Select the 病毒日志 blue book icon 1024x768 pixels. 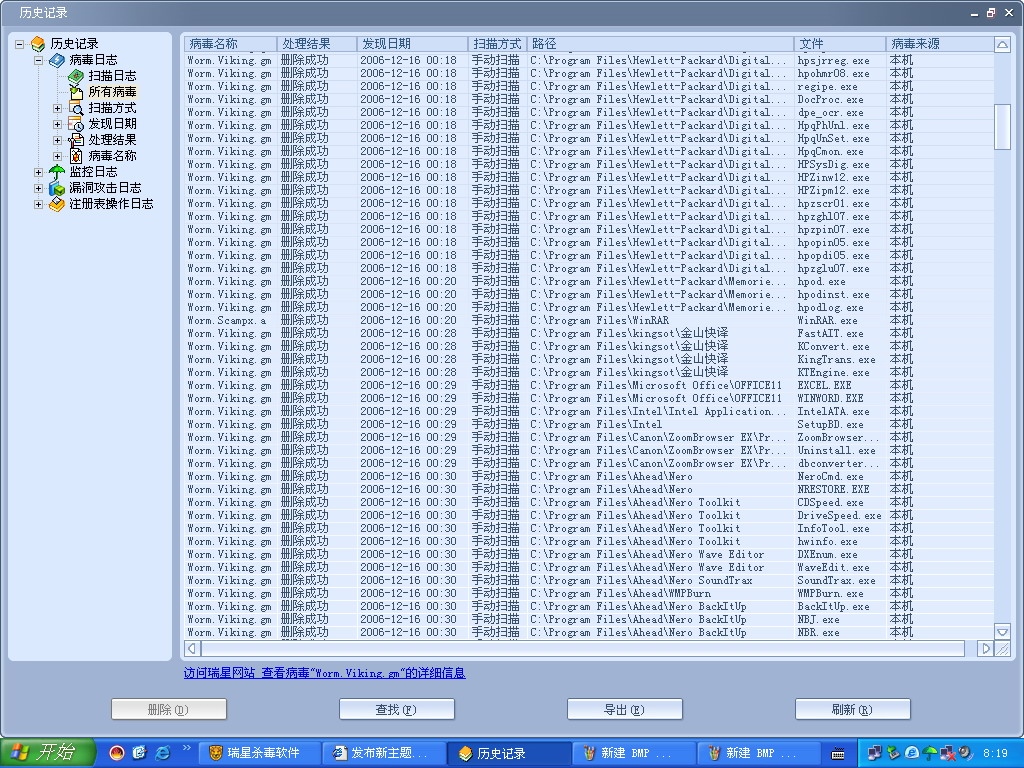57,60
